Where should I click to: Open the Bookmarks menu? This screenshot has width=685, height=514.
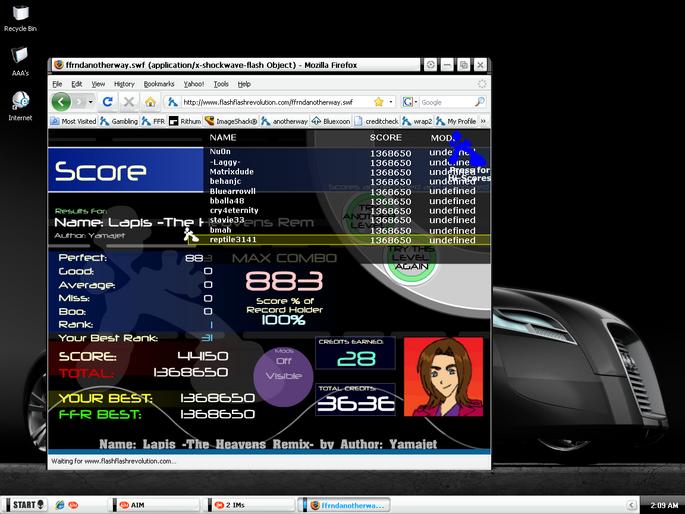159,84
